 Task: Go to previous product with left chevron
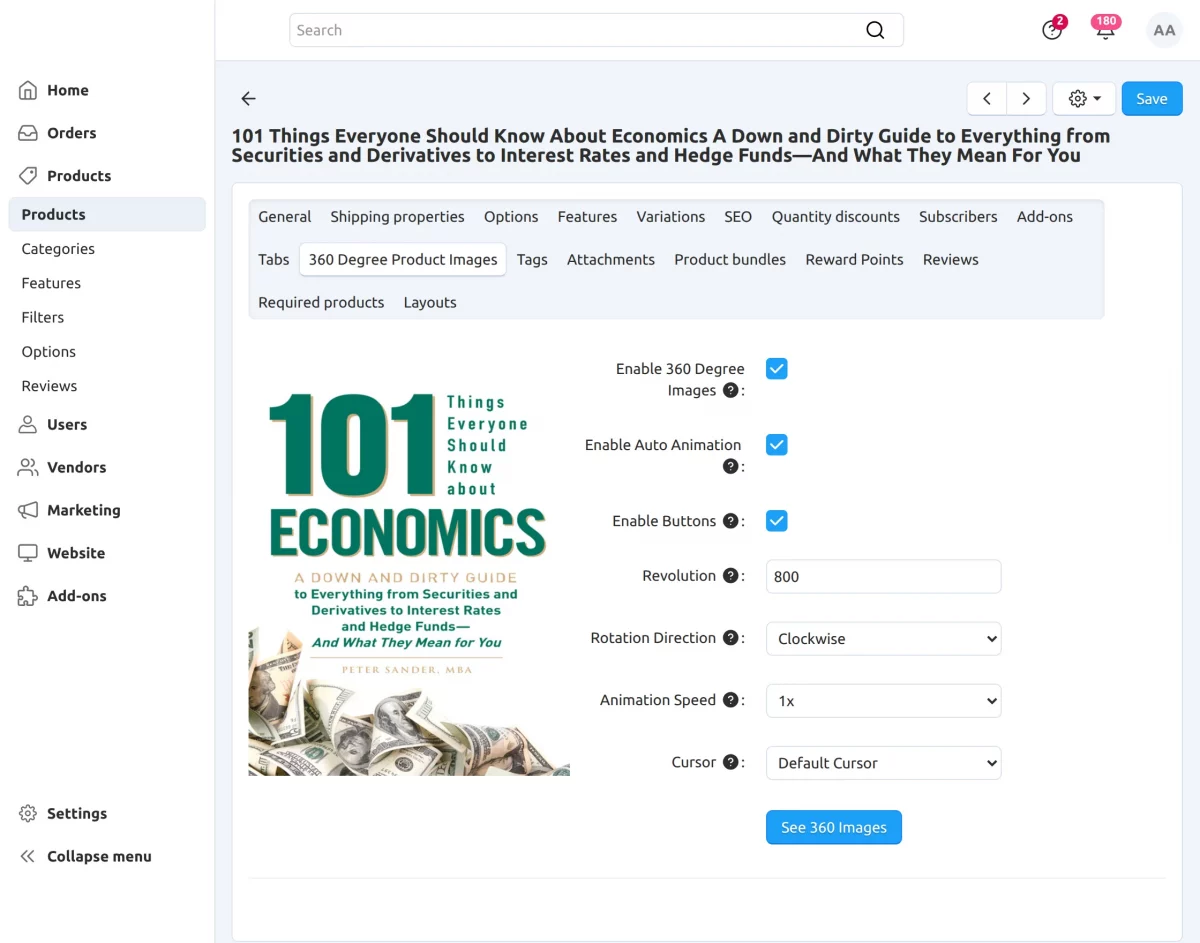coord(987,99)
